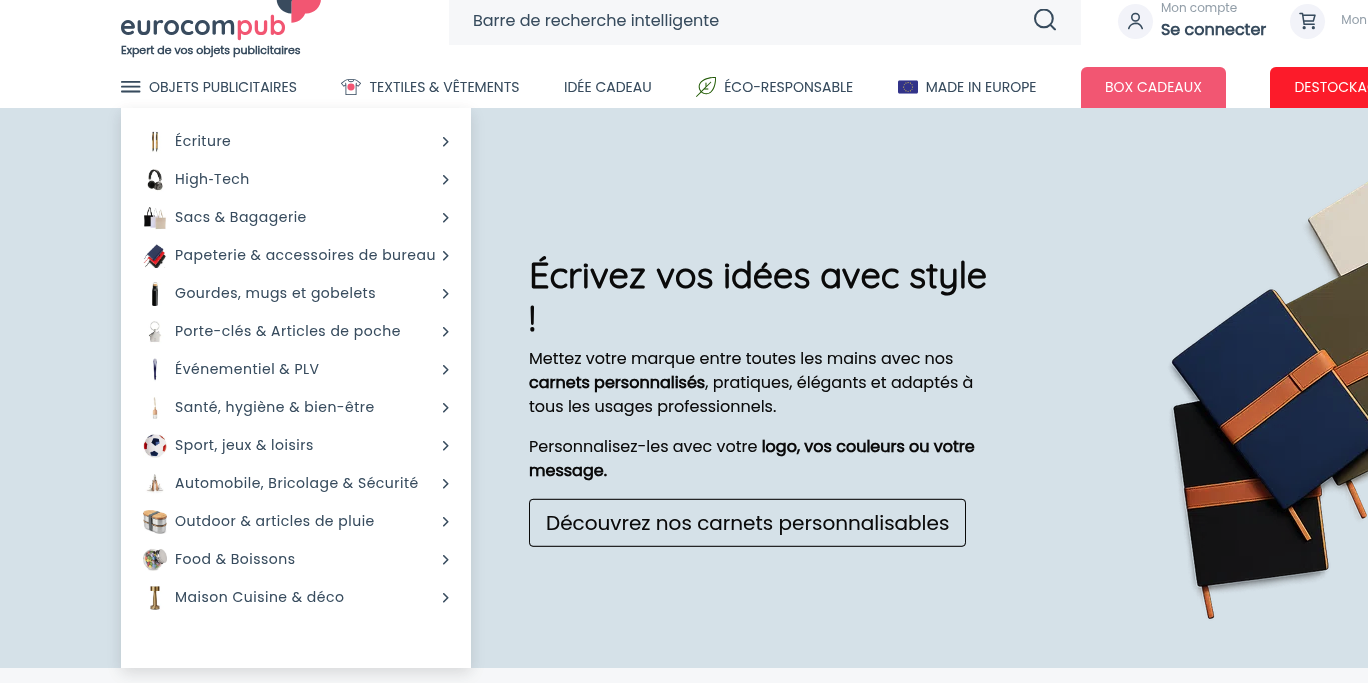Choose Gourdes, mugs et gobelets category

tap(275, 293)
